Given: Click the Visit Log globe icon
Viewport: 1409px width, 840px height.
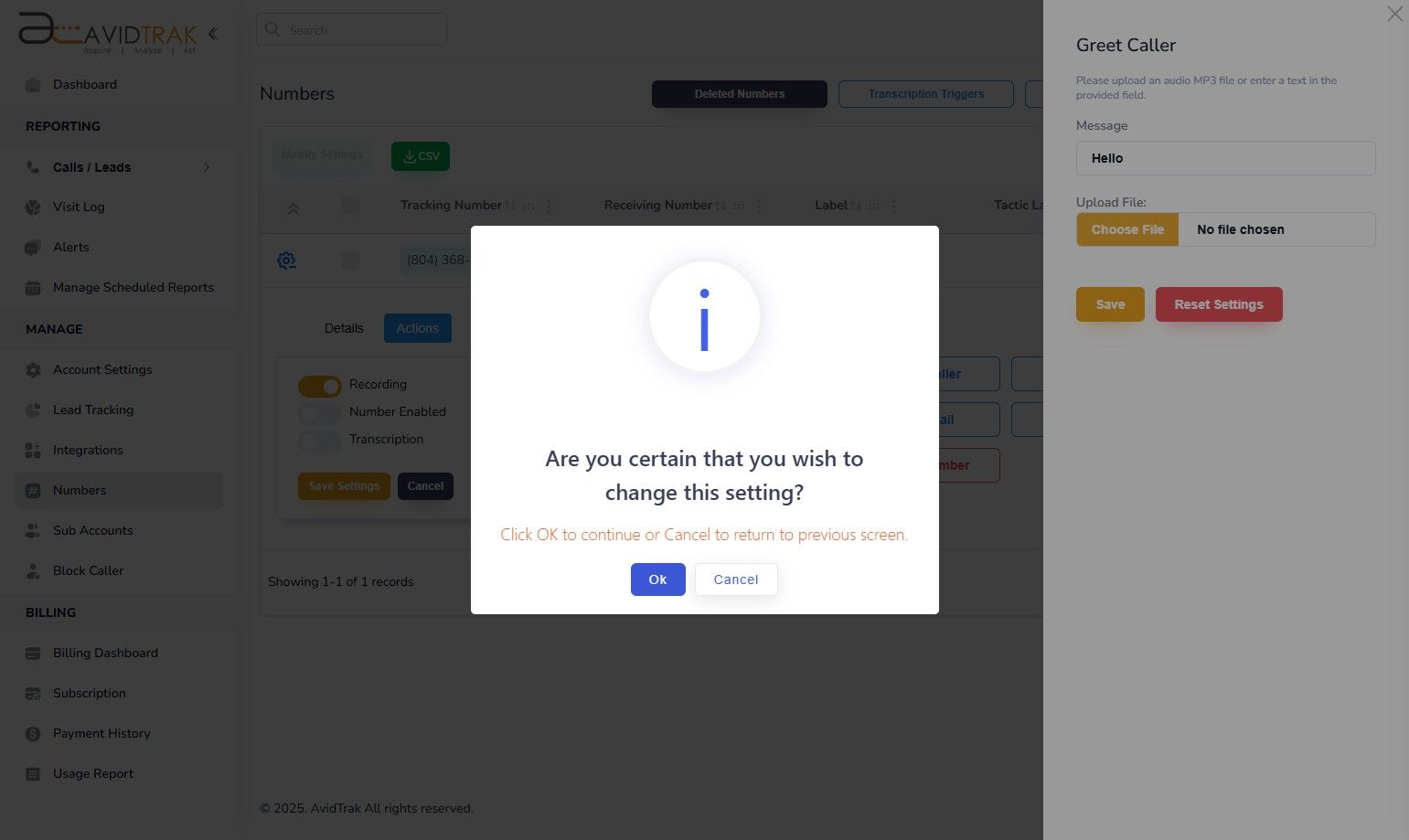Looking at the screenshot, I should (x=33, y=207).
